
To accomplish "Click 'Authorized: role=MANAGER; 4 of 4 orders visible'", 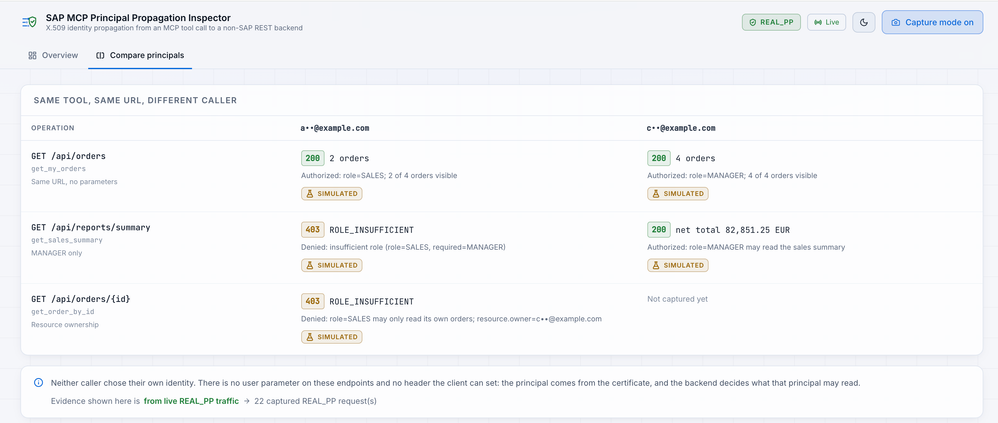I will click(732, 176).
